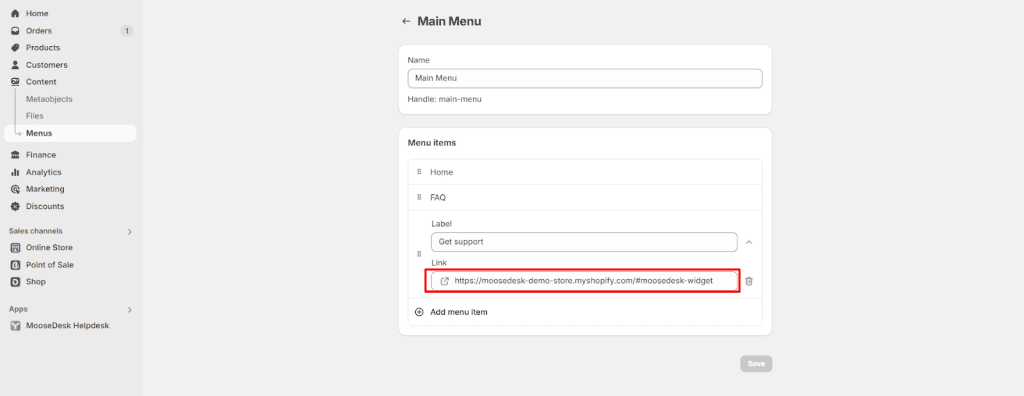The width and height of the screenshot is (1024, 396).
Task: Click the Handle: main-menu text
Action: tap(445, 99)
